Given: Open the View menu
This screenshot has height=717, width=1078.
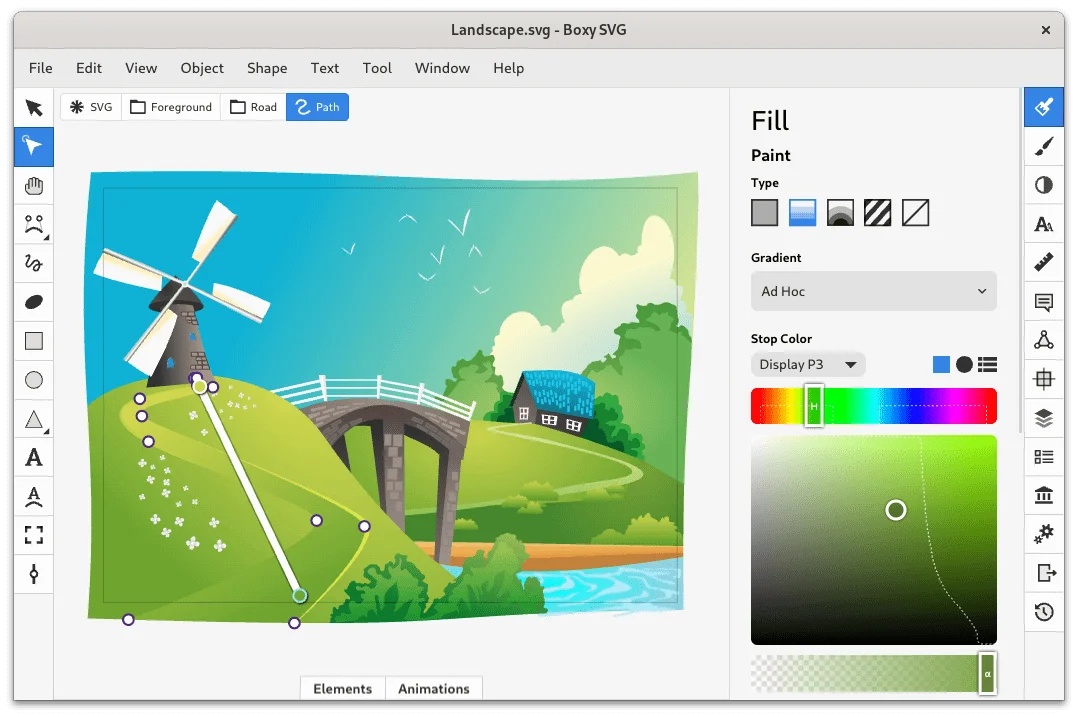Looking at the screenshot, I should click(x=141, y=68).
